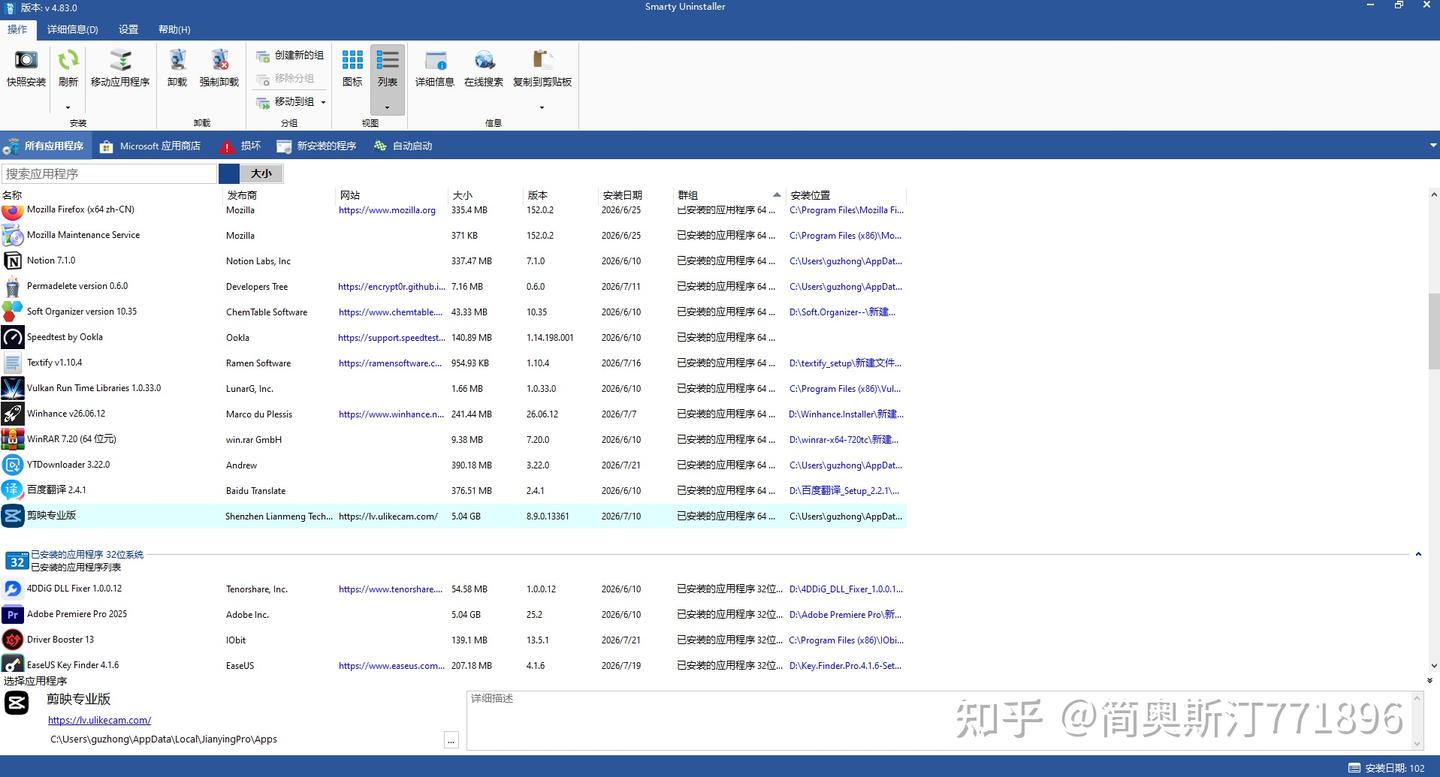Viewport: 1440px width, 777px height.
Task: Click the 4DDiG DLL Fixer icon
Action: [12, 589]
